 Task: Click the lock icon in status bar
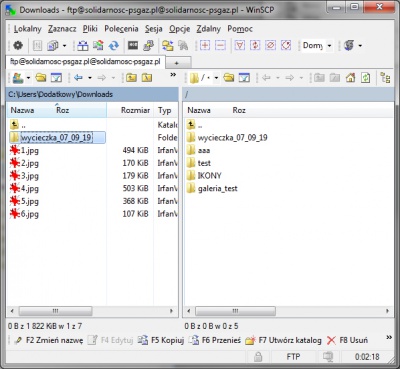(258, 357)
